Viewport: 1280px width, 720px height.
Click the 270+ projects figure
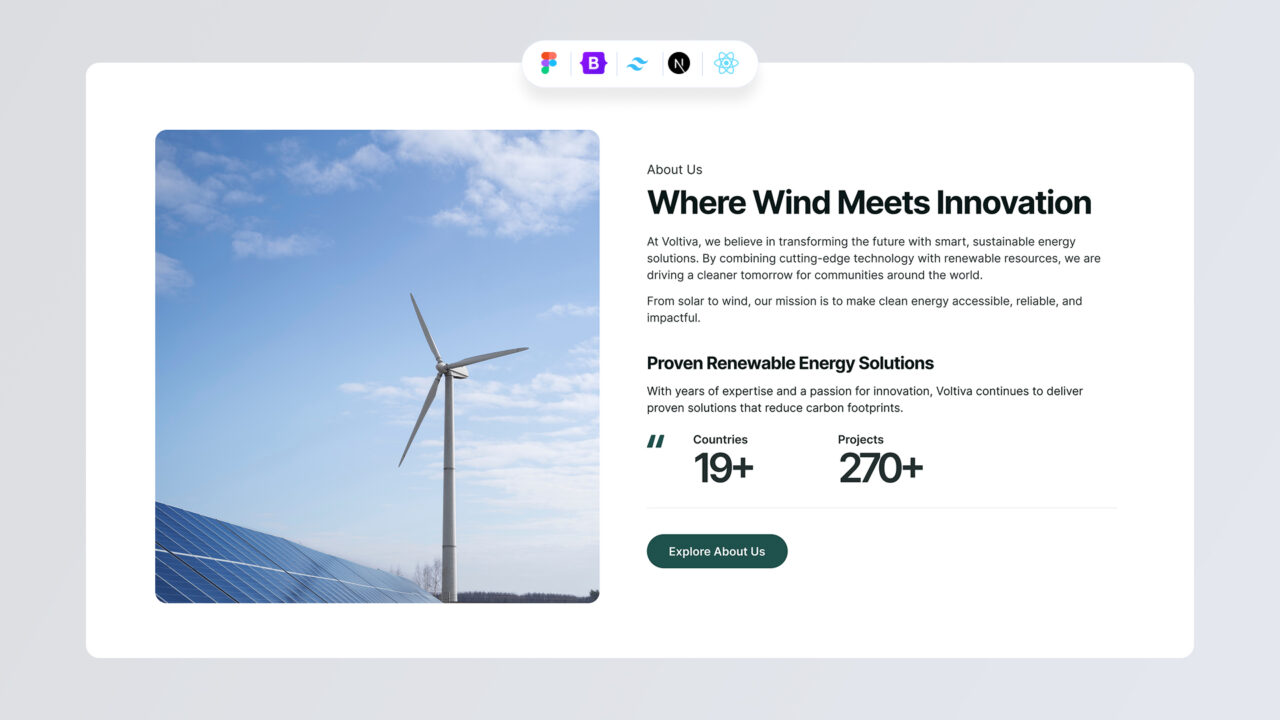[x=880, y=468]
